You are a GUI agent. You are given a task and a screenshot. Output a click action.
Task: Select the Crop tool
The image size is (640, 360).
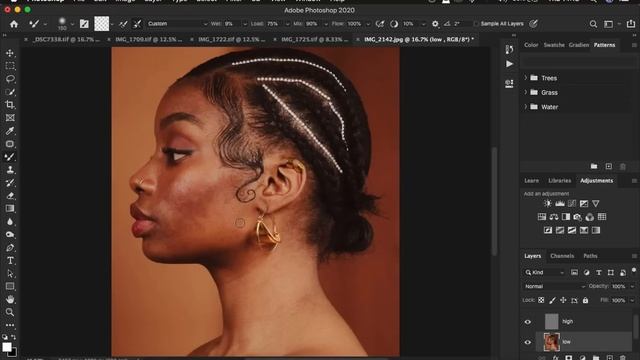pos(10,105)
